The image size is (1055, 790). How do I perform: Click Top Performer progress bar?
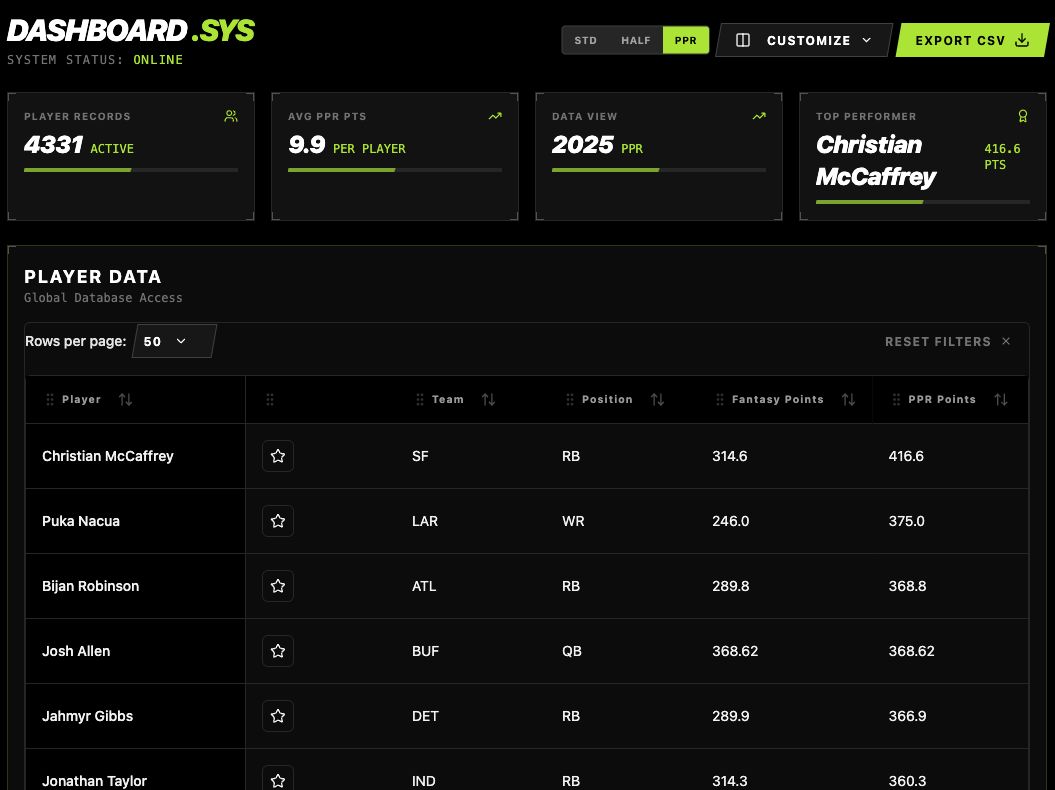click(922, 202)
